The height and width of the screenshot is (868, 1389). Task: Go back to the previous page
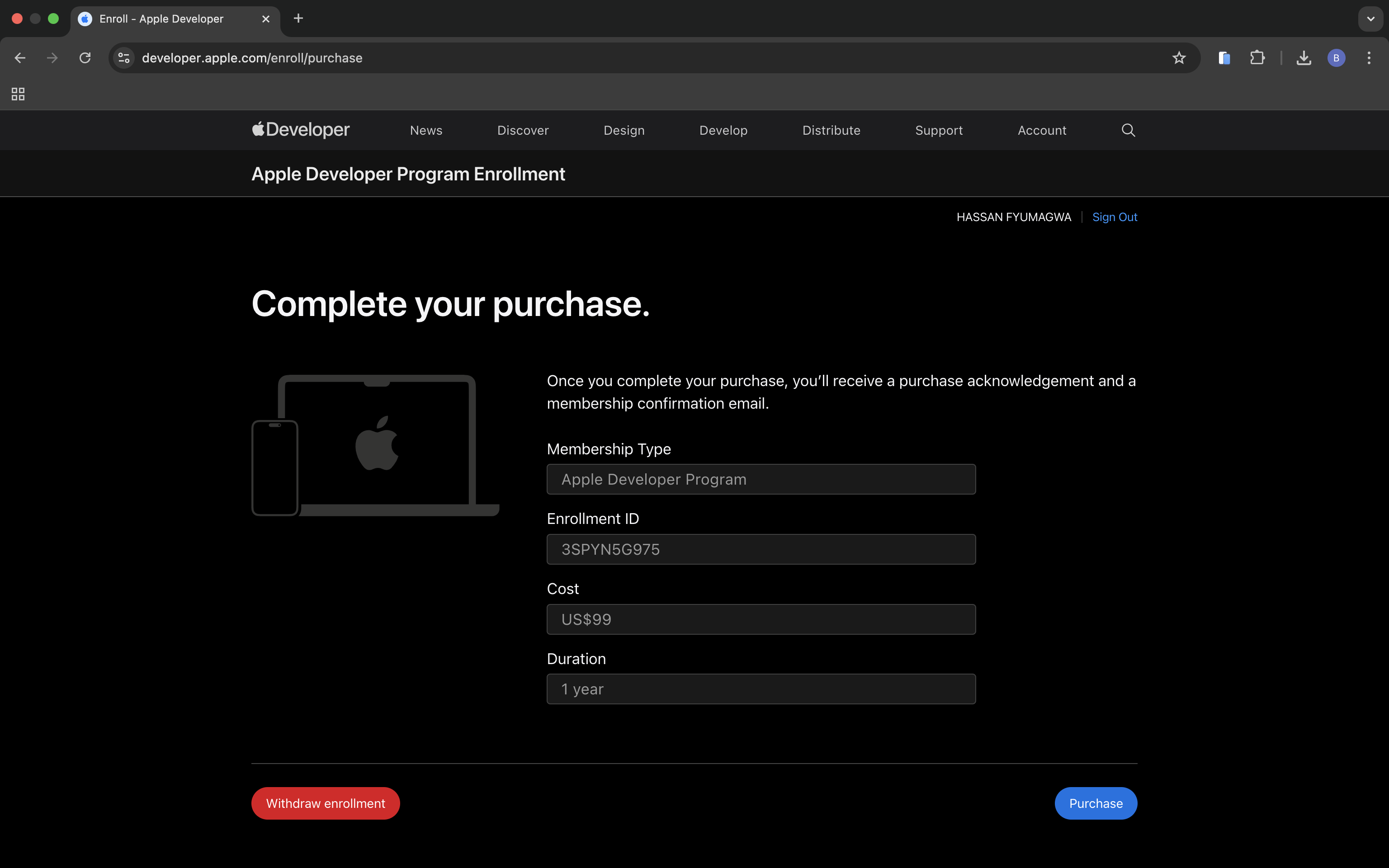click(20, 58)
